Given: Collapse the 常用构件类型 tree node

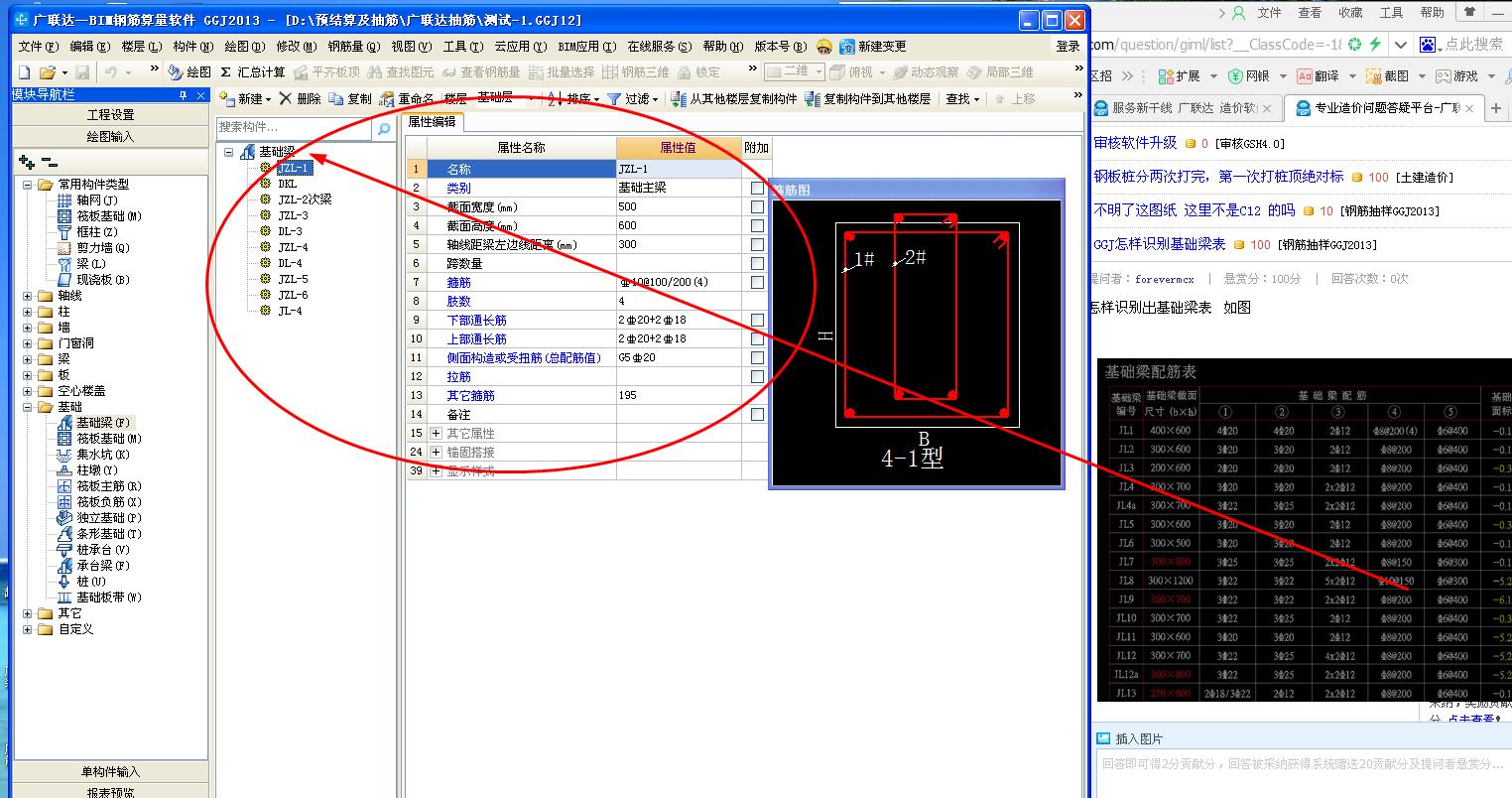Looking at the screenshot, I should point(28,185).
